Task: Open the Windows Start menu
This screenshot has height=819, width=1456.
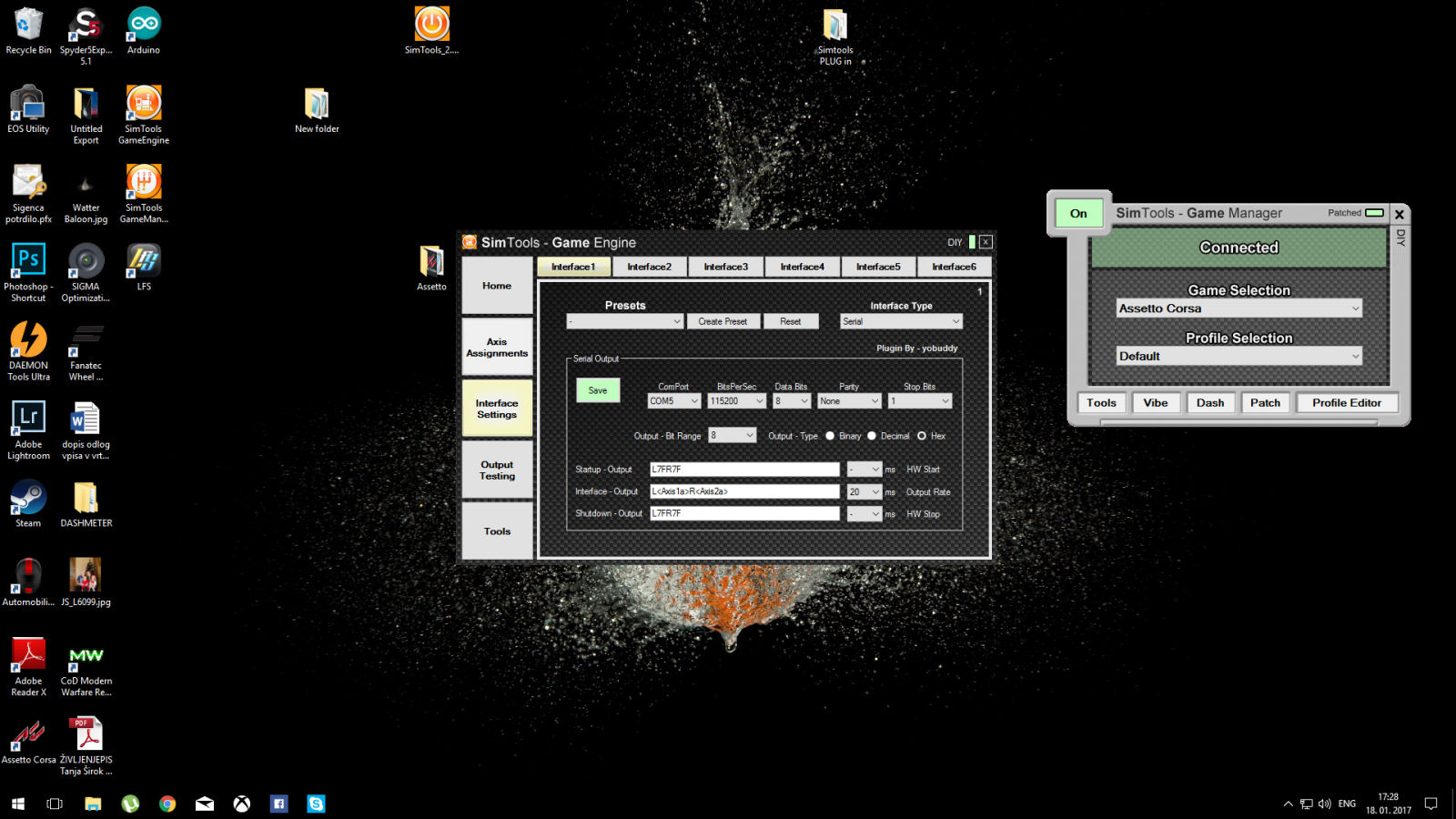Action: 17,804
